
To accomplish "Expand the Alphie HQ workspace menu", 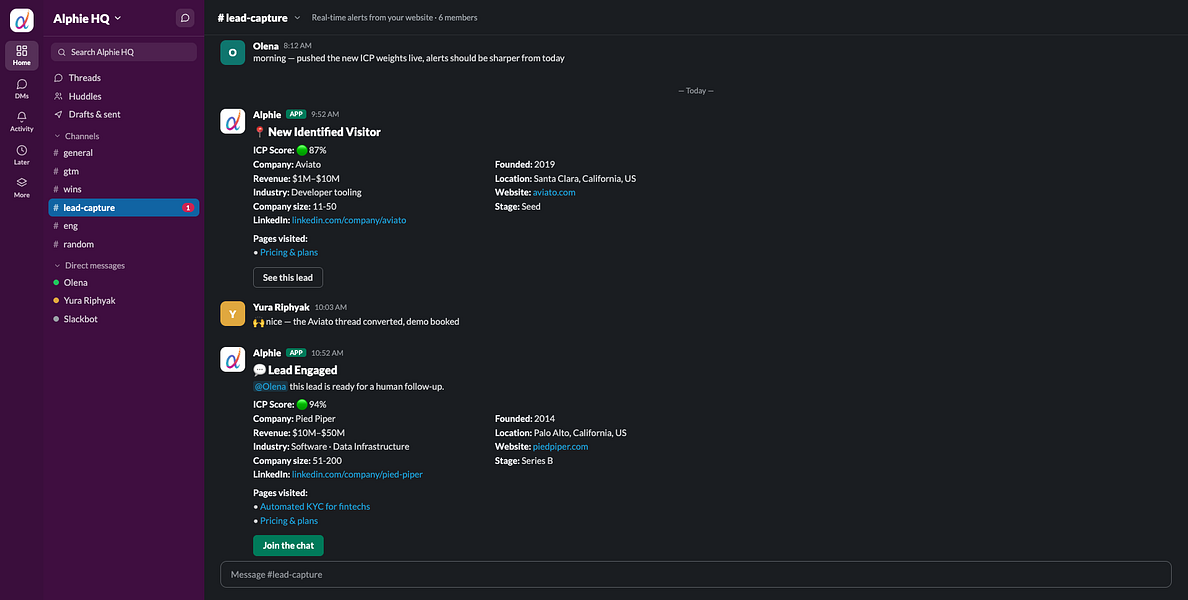I will [x=87, y=19].
